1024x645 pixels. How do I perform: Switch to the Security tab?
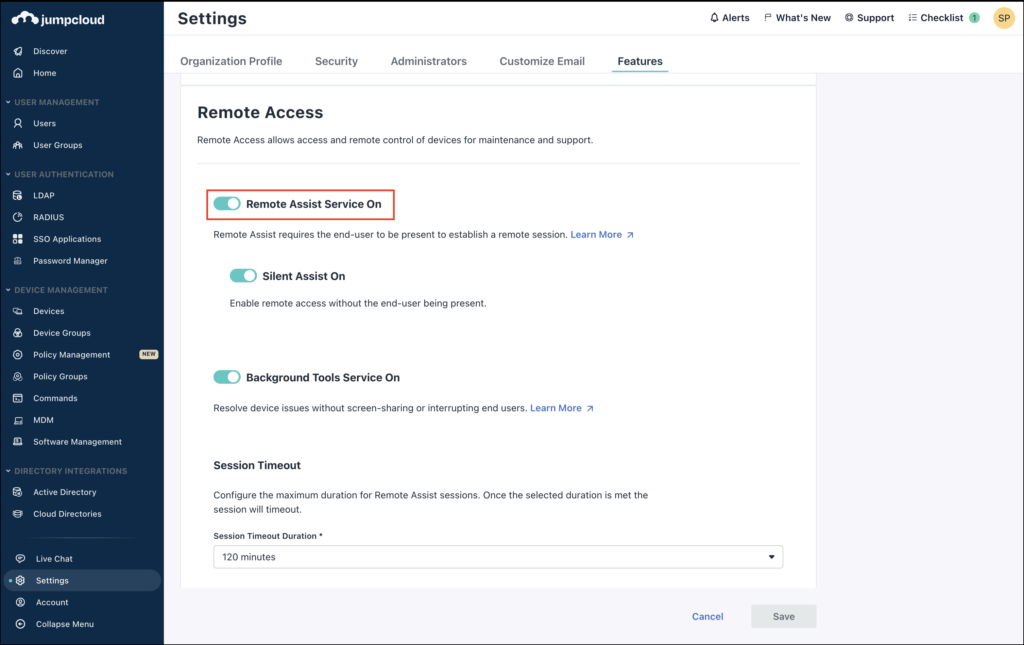click(x=336, y=61)
